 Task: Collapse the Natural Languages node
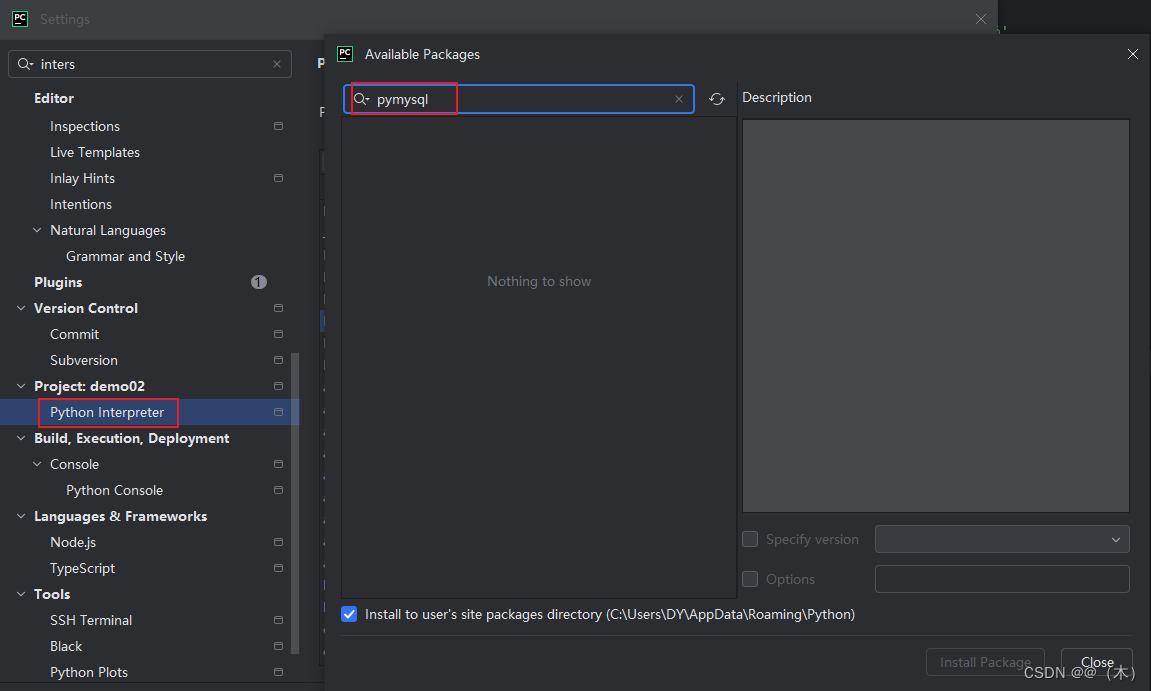pyautogui.click(x=37, y=231)
